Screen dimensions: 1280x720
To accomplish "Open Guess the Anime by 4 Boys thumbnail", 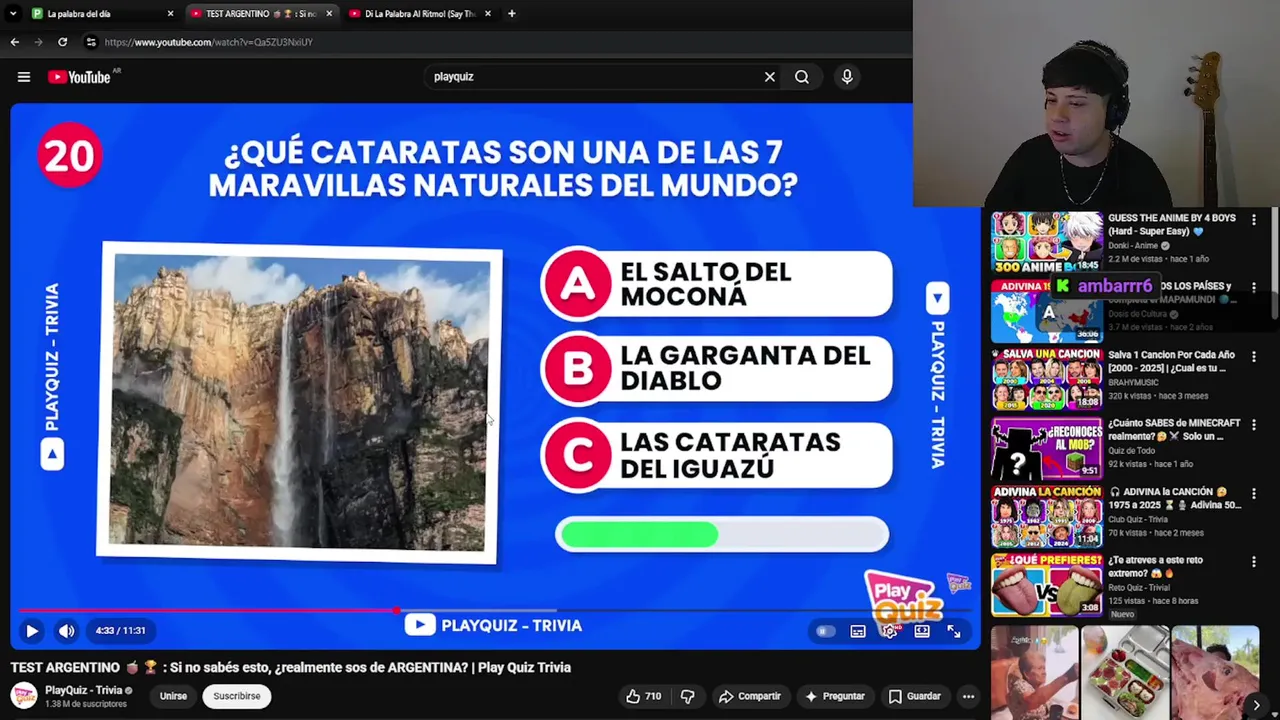I will point(1046,242).
